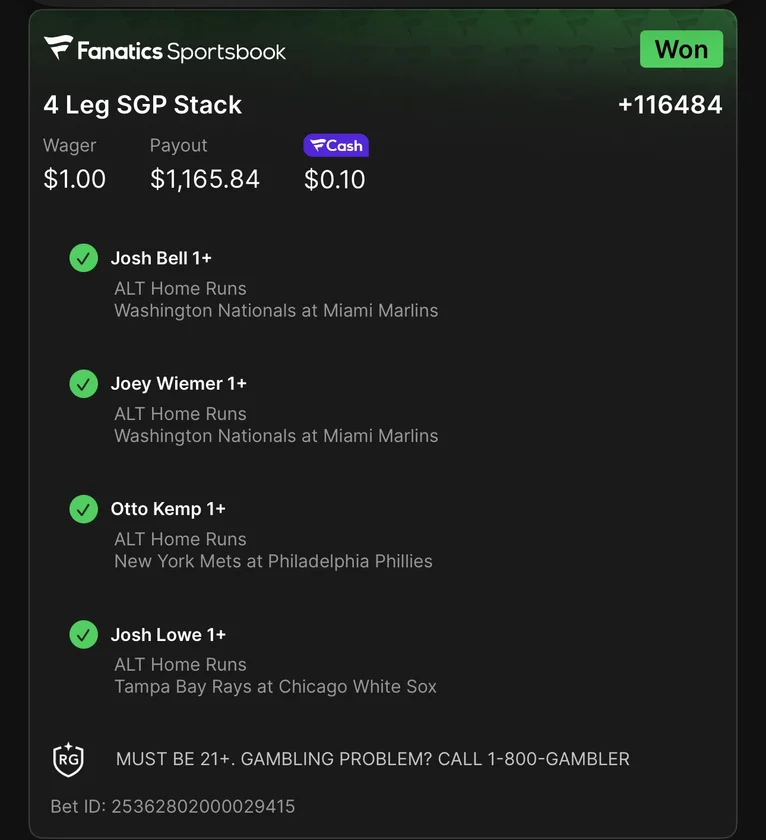This screenshot has width=766, height=840.
Task: Click the green check beside Otto Kemp
Action: coord(83,509)
